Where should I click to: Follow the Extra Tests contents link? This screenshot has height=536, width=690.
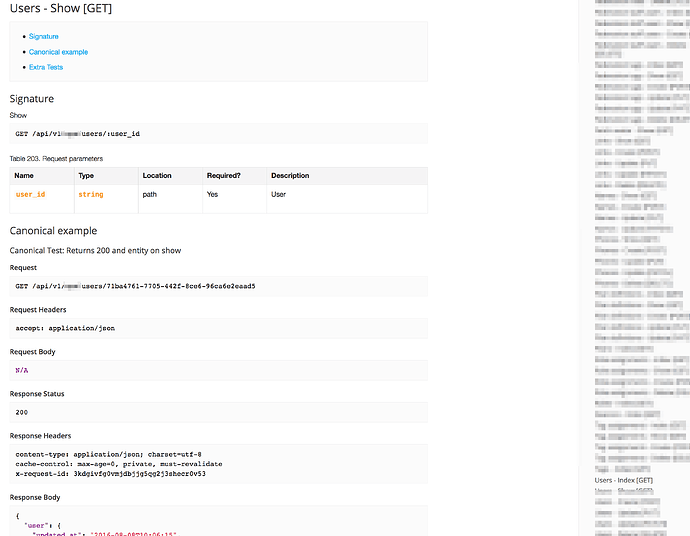pyautogui.click(x=46, y=67)
